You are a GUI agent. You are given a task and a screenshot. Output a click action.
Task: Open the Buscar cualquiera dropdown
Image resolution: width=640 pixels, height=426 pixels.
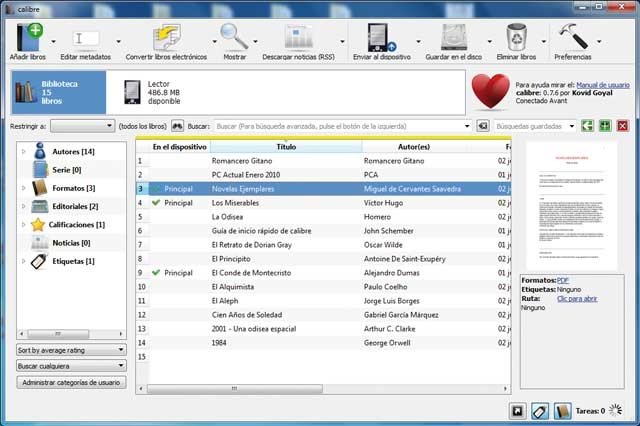pyautogui.click(x=71, y=366)
